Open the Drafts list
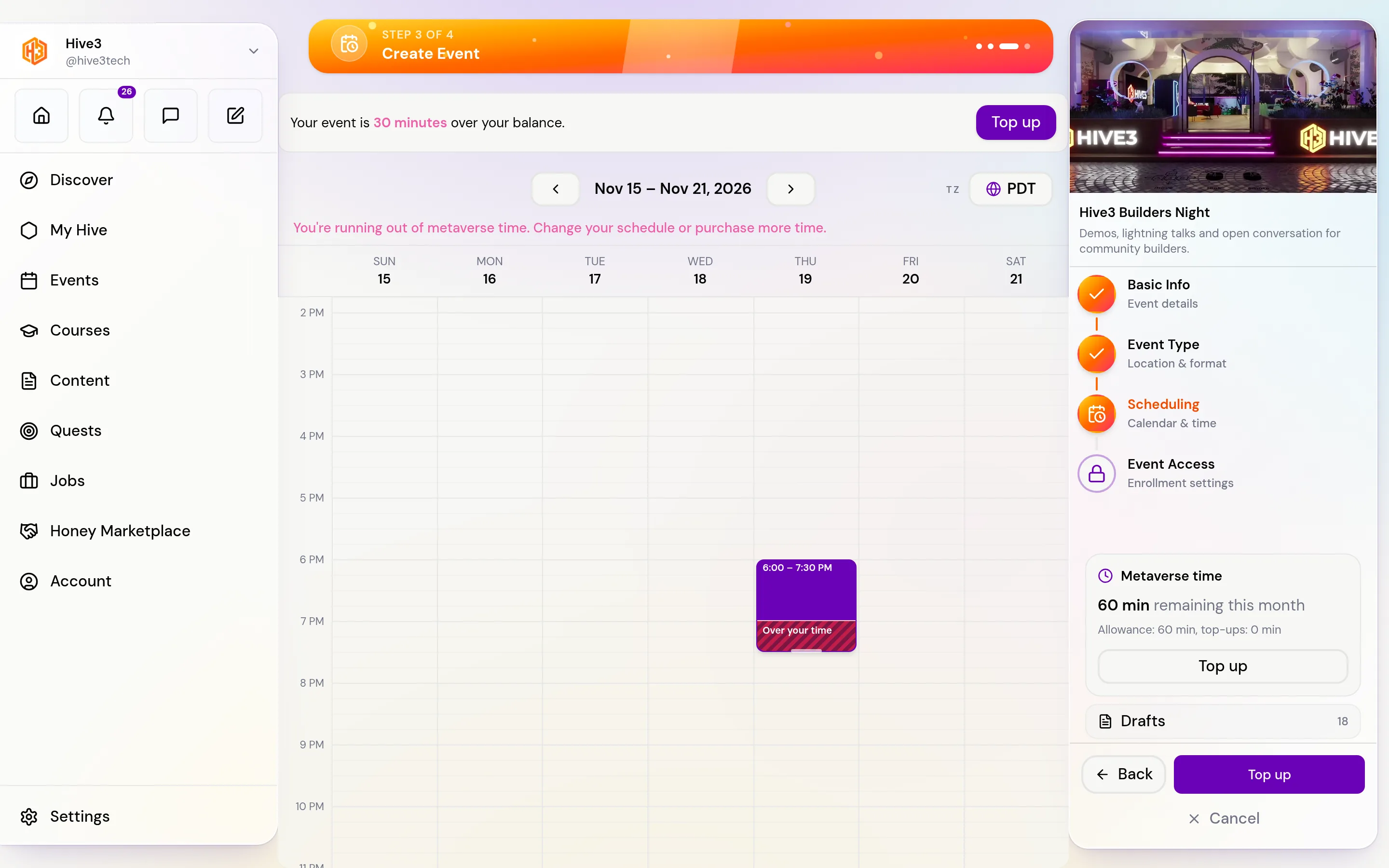 click(x=1223, y=721)
